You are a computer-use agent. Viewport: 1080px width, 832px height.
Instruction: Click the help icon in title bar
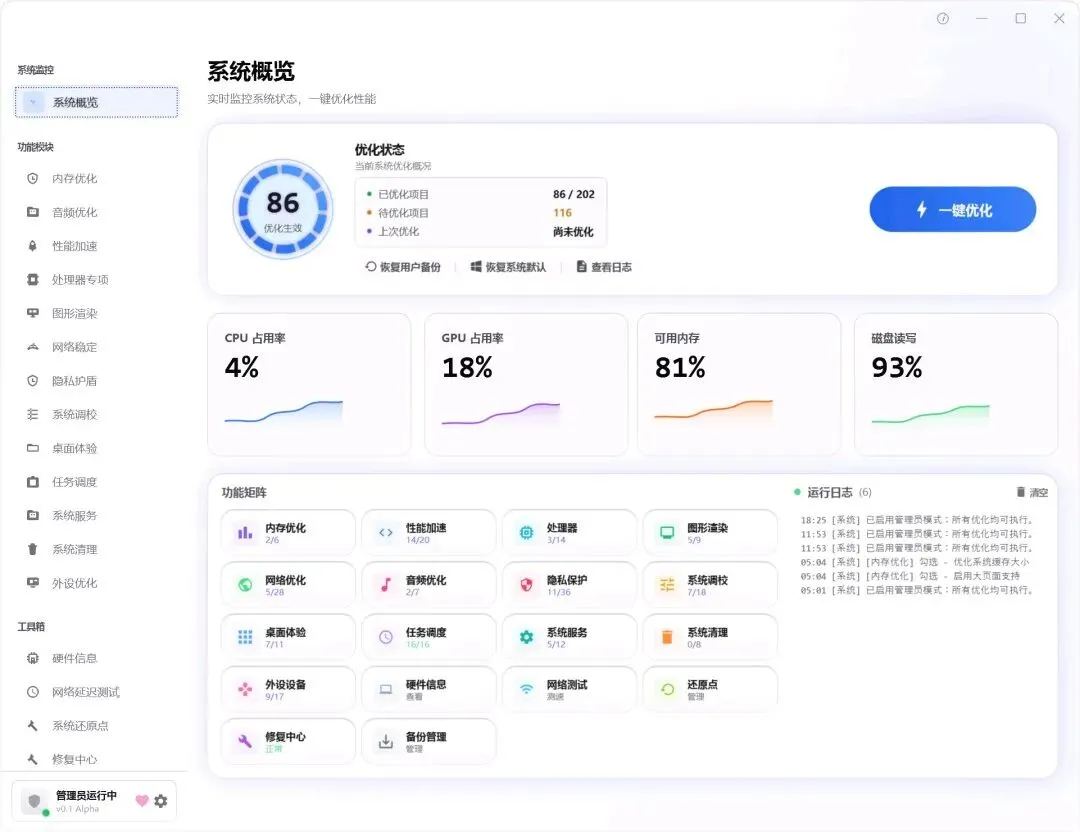point(943,19)
